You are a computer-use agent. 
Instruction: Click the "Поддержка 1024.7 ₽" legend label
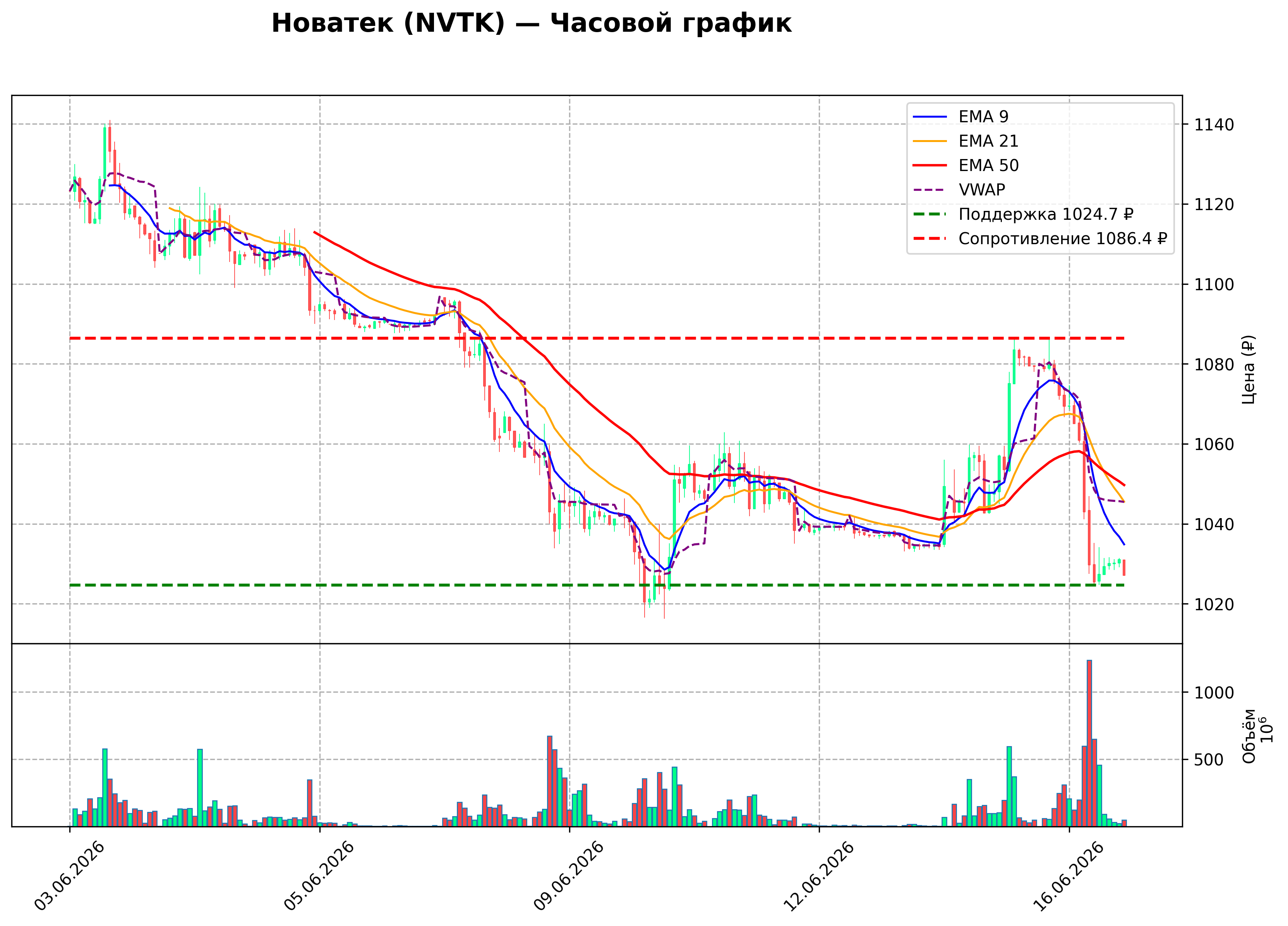pyautogui.click(x=1046, y=214)
